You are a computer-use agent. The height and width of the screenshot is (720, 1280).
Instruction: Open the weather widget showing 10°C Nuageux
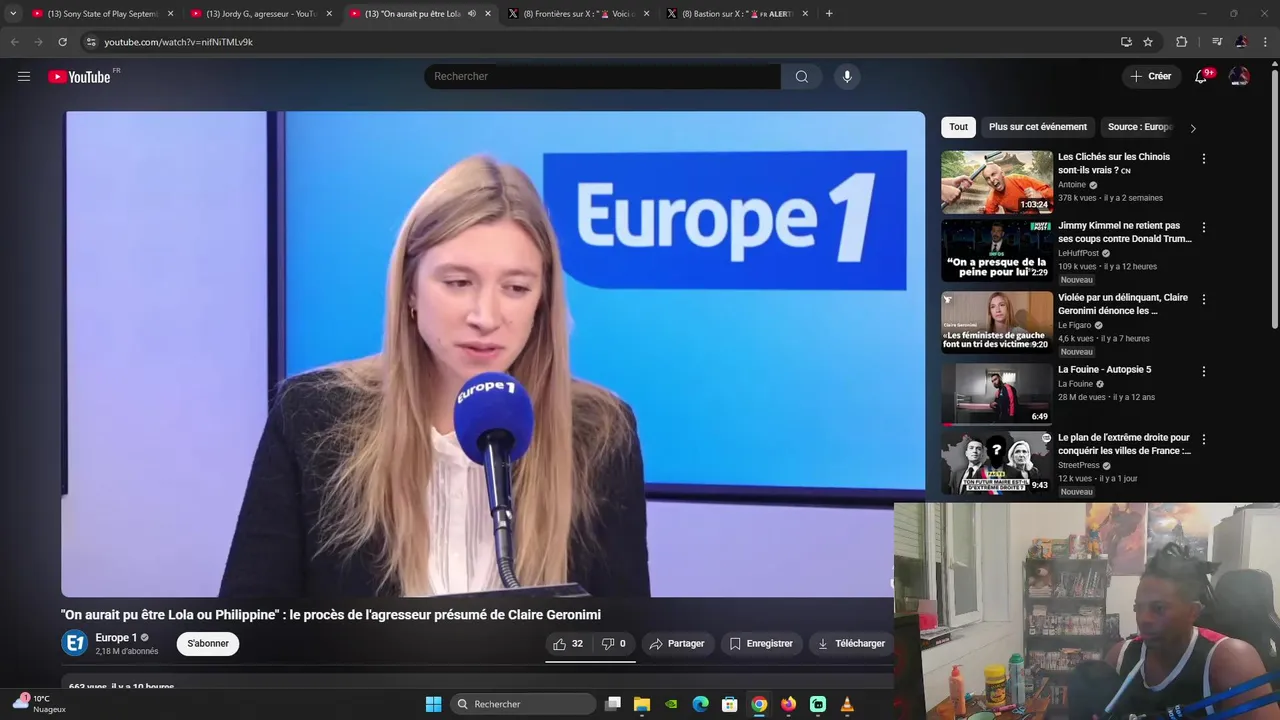pos(40,704)
